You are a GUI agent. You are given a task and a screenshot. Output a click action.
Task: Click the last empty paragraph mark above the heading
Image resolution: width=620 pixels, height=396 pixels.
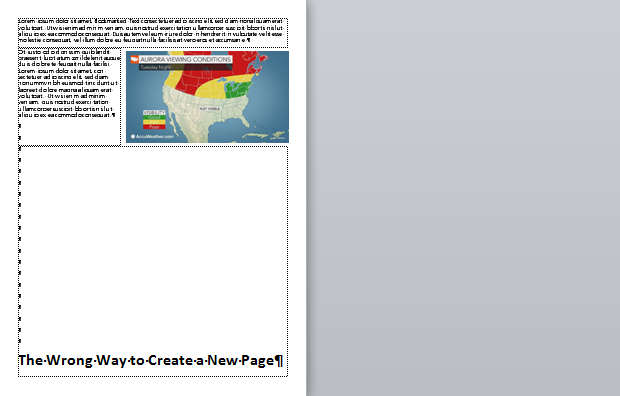(19, 341)
